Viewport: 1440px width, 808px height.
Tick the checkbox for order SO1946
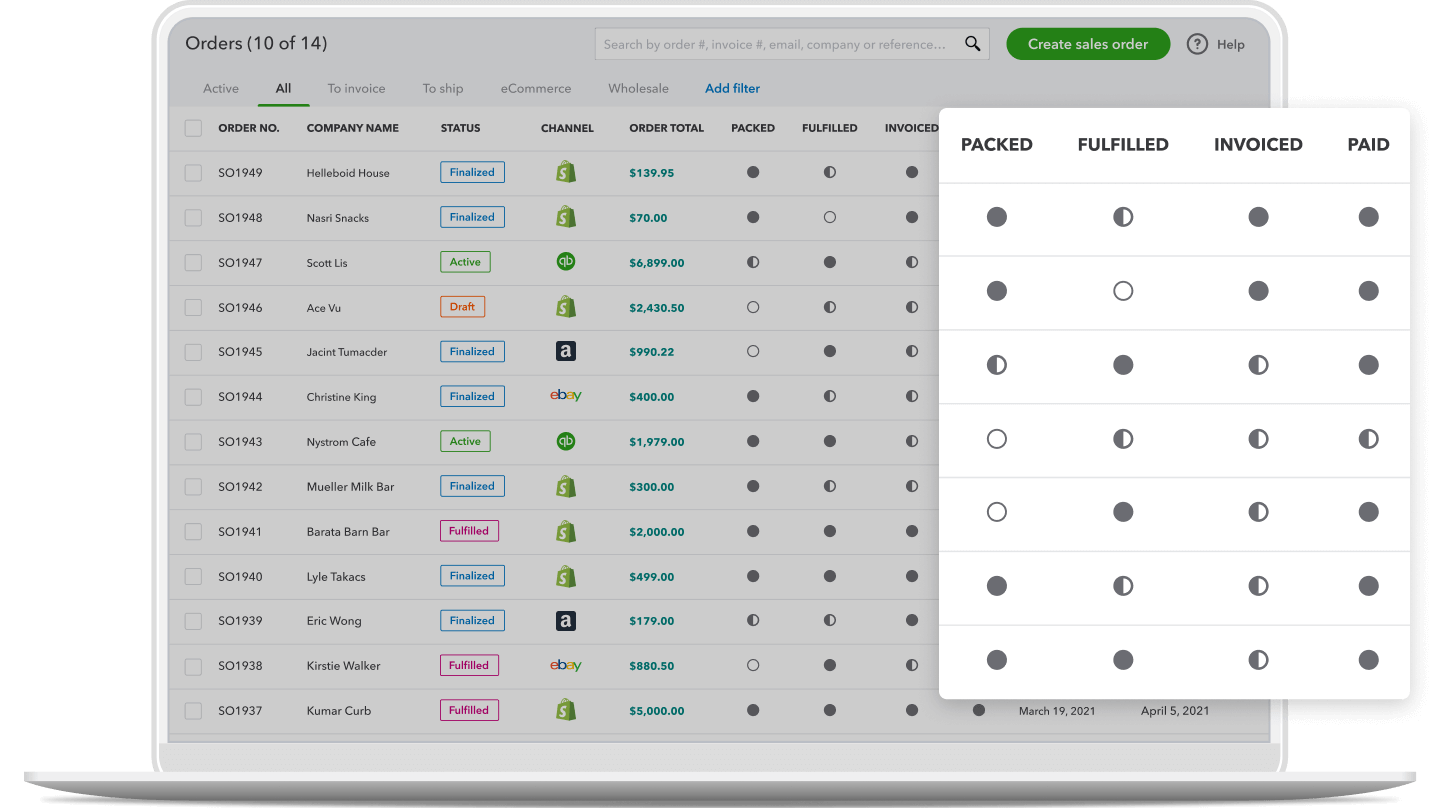tap(193, 307)
